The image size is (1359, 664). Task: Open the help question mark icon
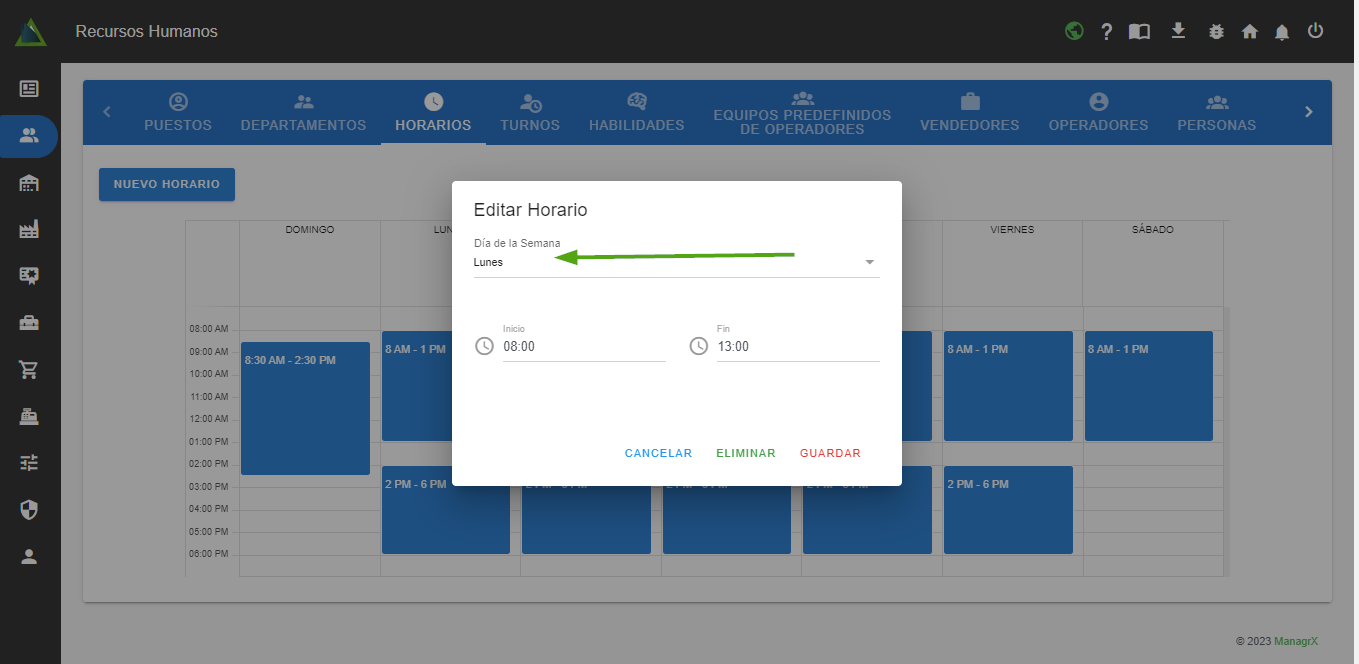point(1106,32)
